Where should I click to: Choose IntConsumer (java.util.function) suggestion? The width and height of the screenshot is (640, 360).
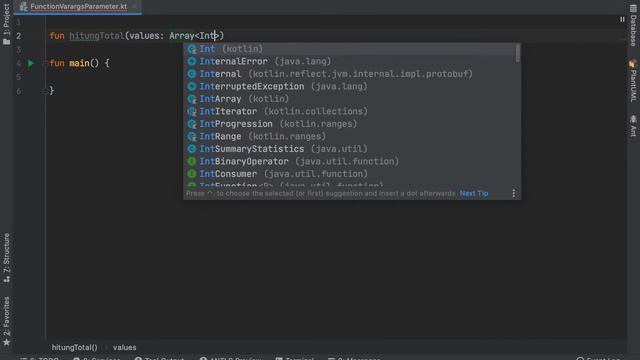tap(349, 174)
